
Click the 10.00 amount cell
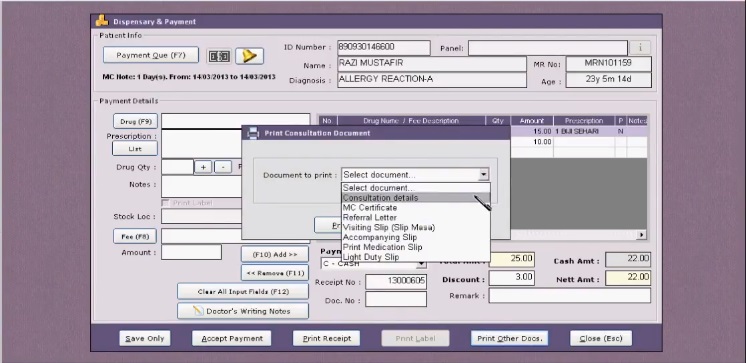point(532,142)
